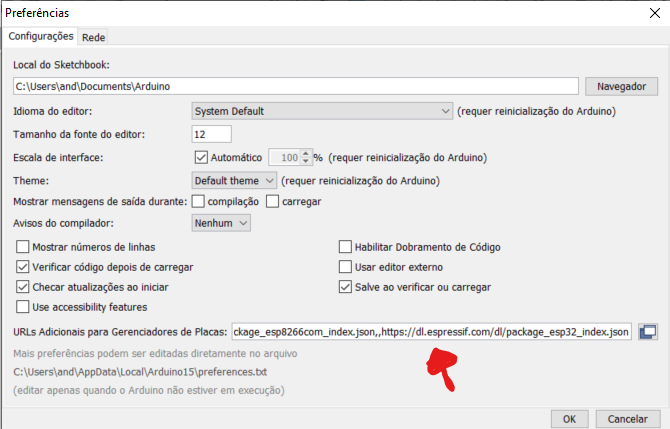Open the Theme dropdown showing Default theme

pyautogui.click(x=234, y=181)
